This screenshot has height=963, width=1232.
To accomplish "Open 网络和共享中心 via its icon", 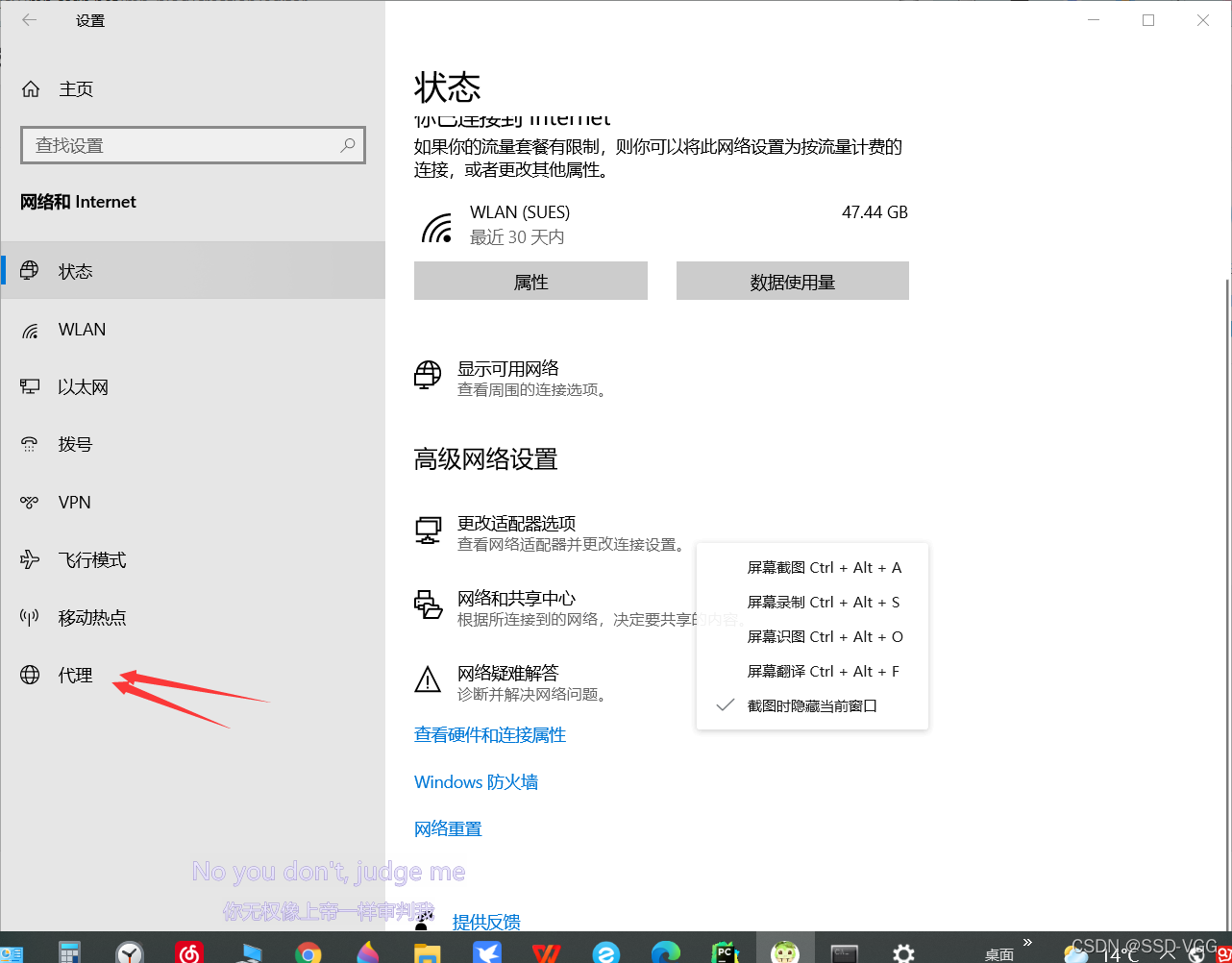I will 428,605.
